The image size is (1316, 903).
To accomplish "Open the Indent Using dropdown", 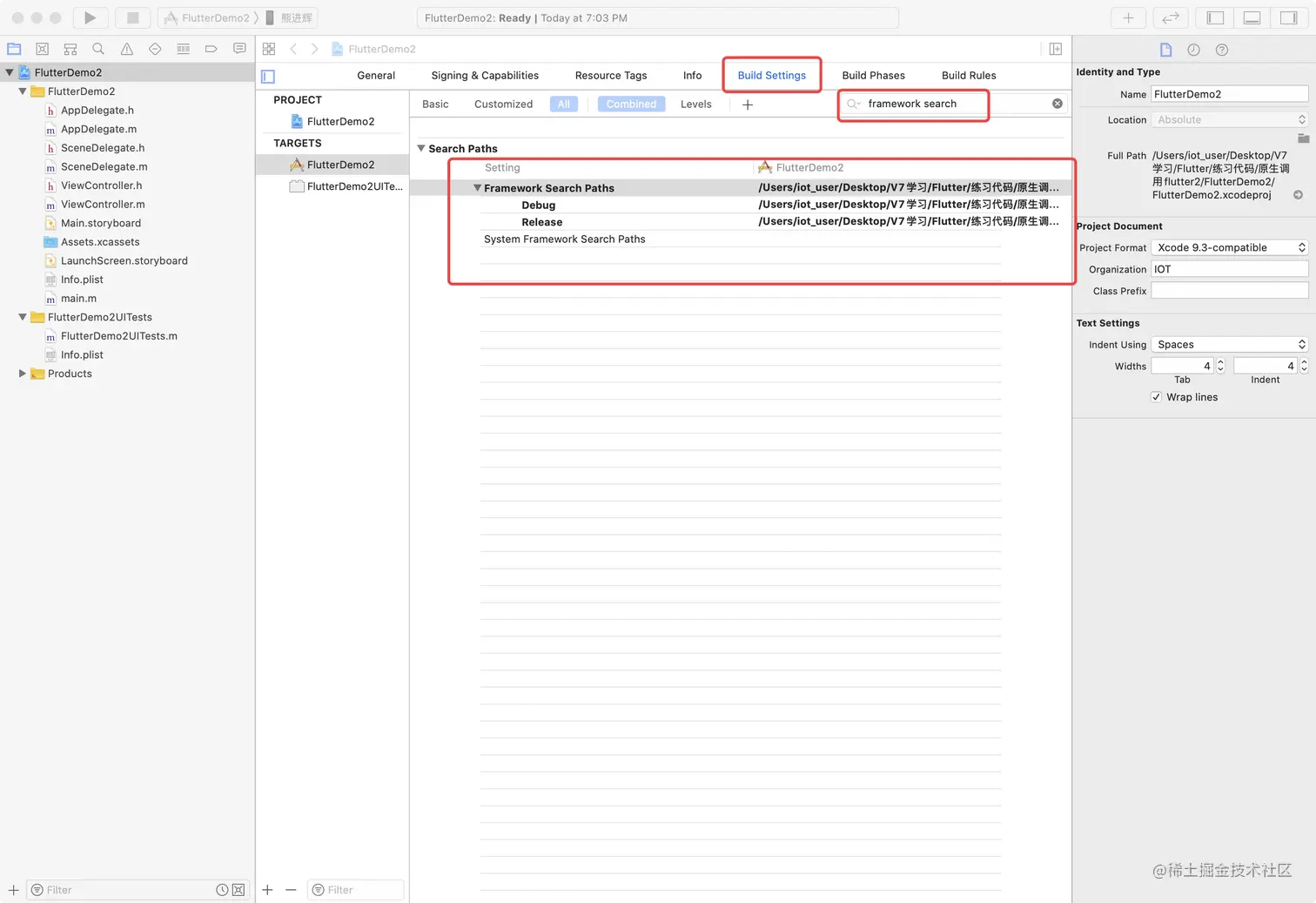I will (x=1230, y=345).
